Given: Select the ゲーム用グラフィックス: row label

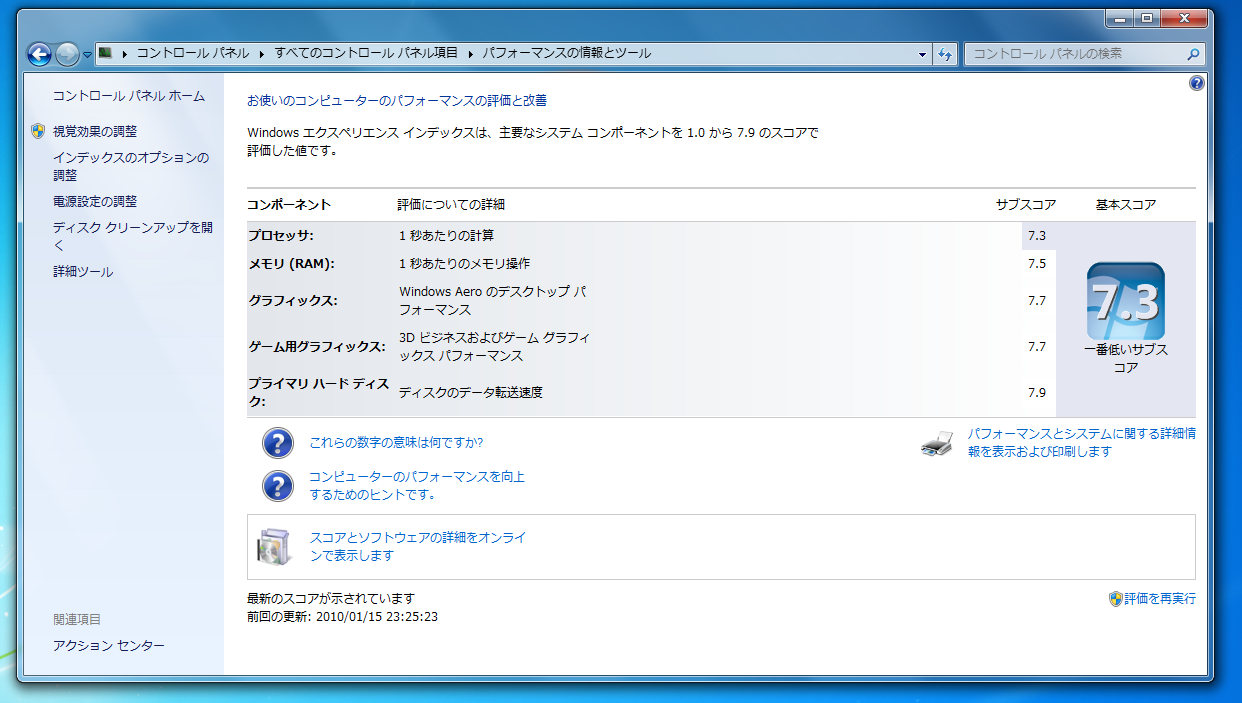Looking at the screenshot, I should (x=317, y=346).
